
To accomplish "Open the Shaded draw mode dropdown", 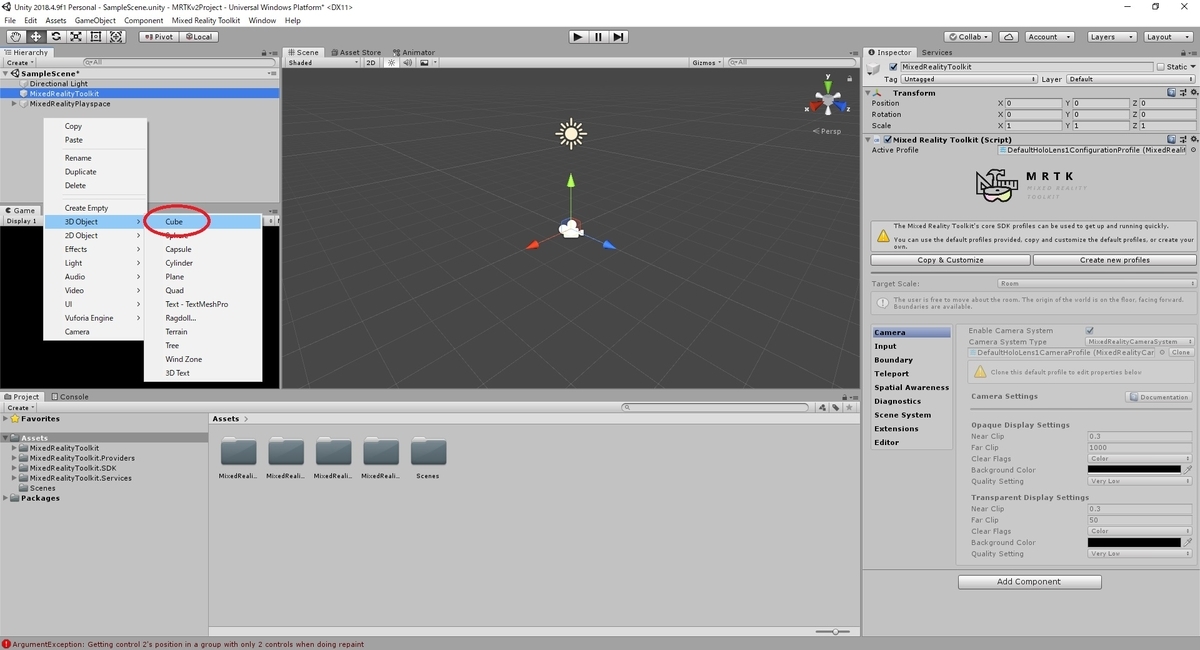I will [x=322, y=63].
